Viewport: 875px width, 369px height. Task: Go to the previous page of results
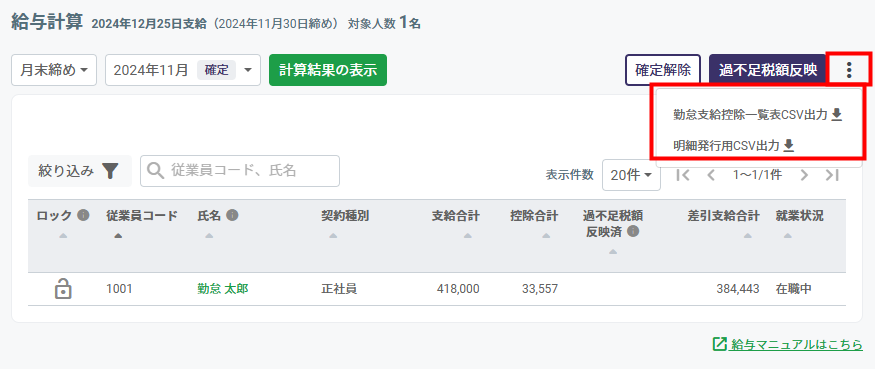[x=710, y=175]
